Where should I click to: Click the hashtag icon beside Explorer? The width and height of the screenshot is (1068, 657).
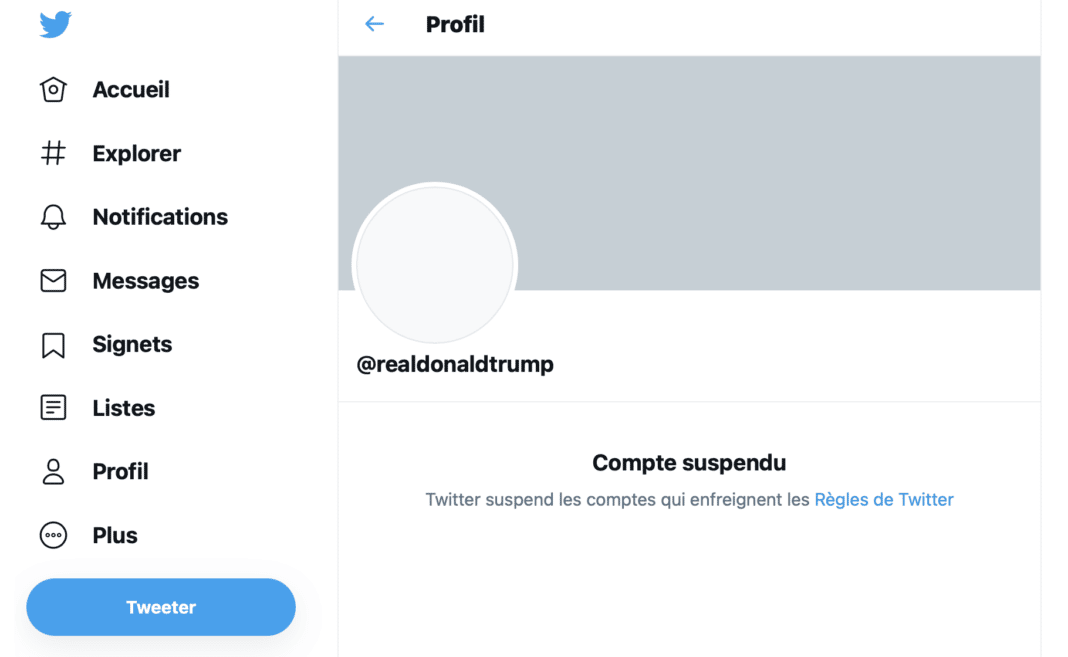point(53,153)
